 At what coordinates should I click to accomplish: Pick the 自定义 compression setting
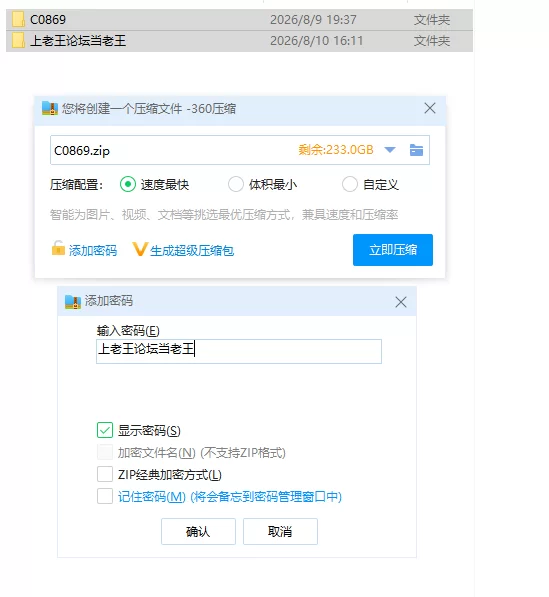(350, 185)
